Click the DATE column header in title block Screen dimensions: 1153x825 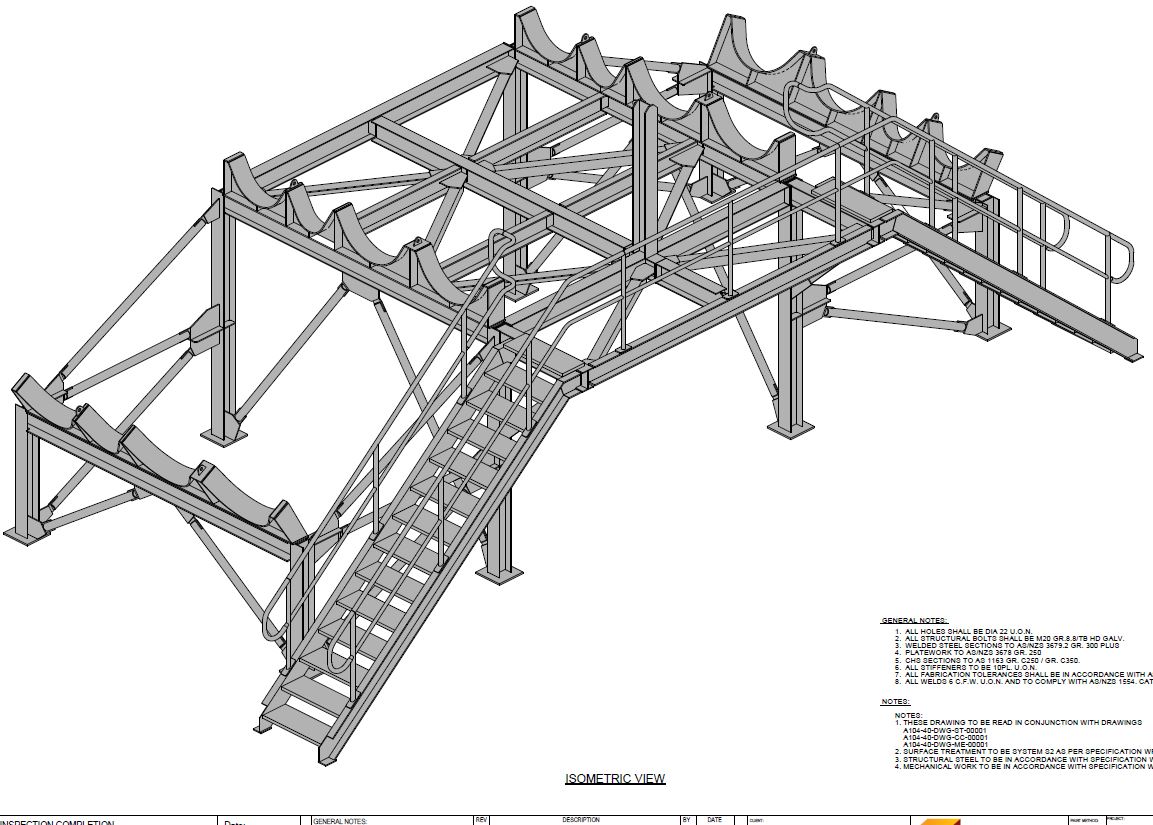714,820
